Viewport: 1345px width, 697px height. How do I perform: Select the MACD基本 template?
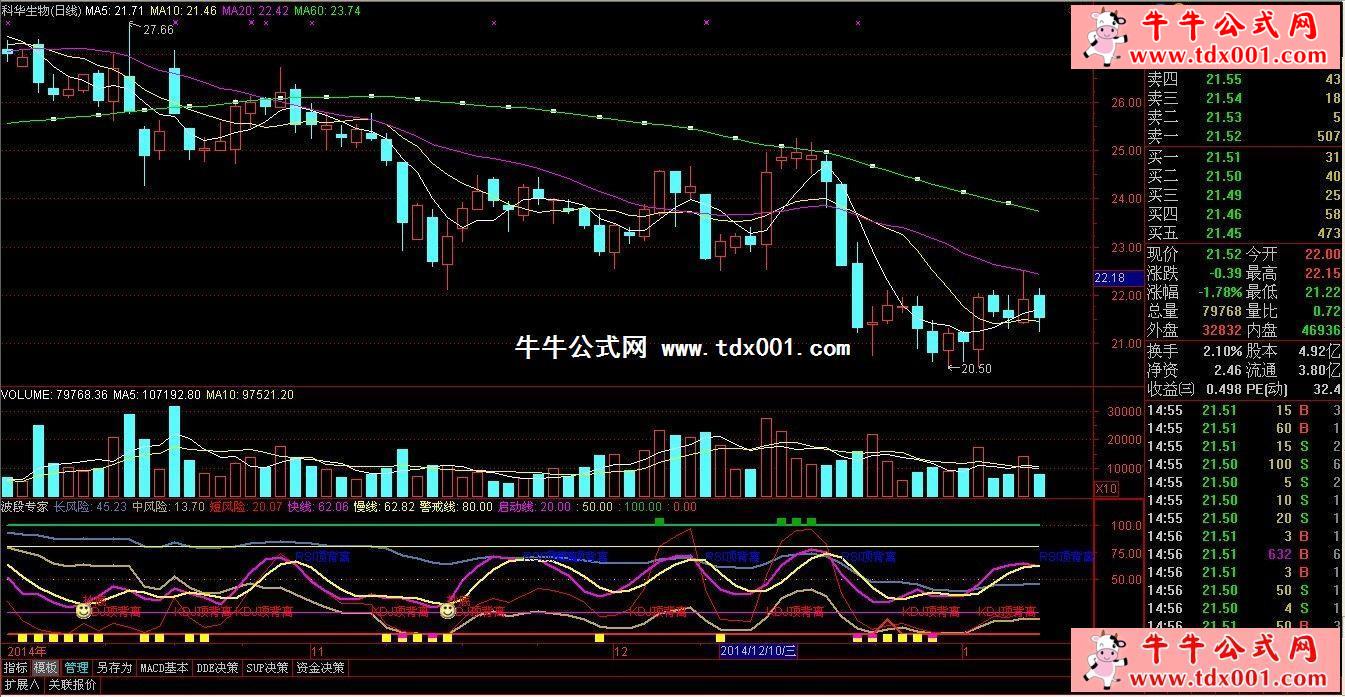coord(164,667)
